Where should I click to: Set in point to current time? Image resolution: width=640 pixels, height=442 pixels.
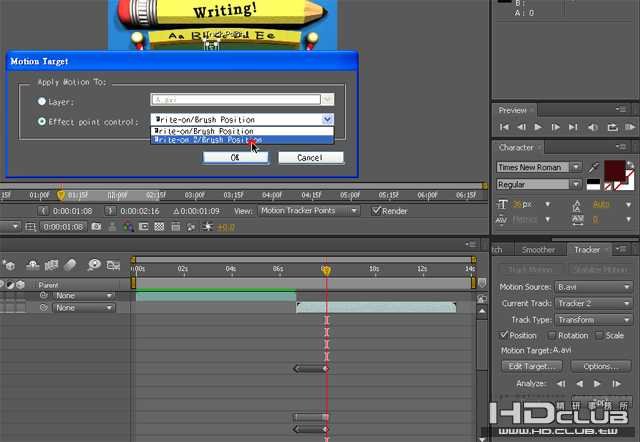[43, 211]
